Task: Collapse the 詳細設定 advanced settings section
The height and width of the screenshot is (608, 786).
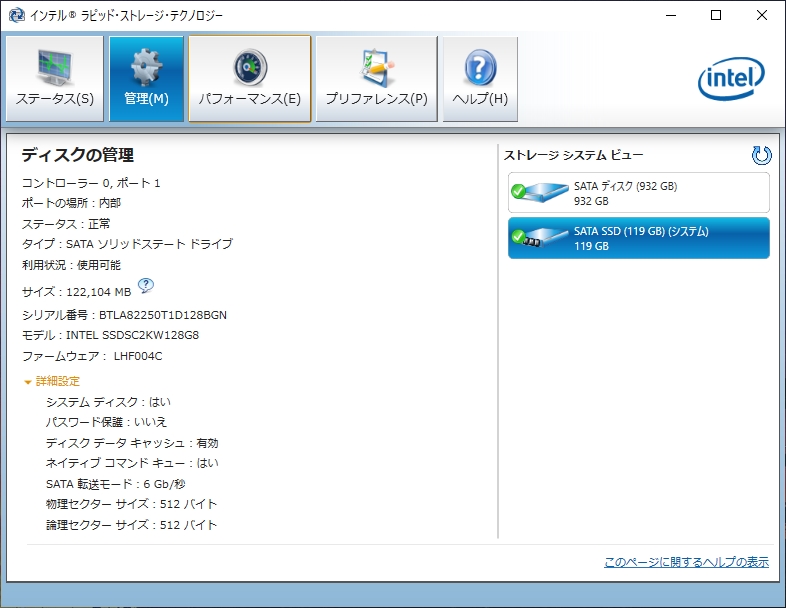Action: click(52, 381)
